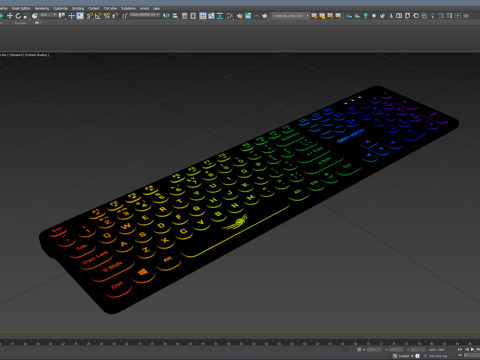
Task: Toggle keyboard shortcut override button
Action: coord(80,16)
